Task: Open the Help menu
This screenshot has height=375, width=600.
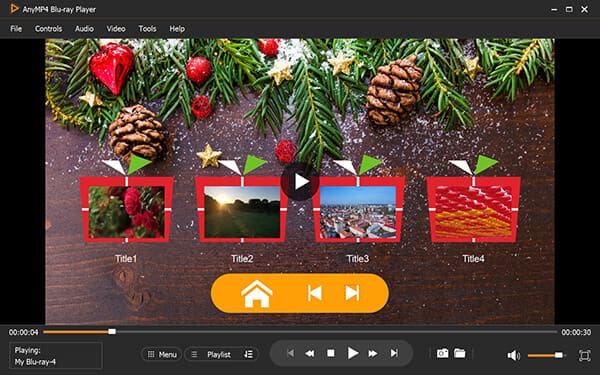Action: pyautogui.click(x=177, y=29)
